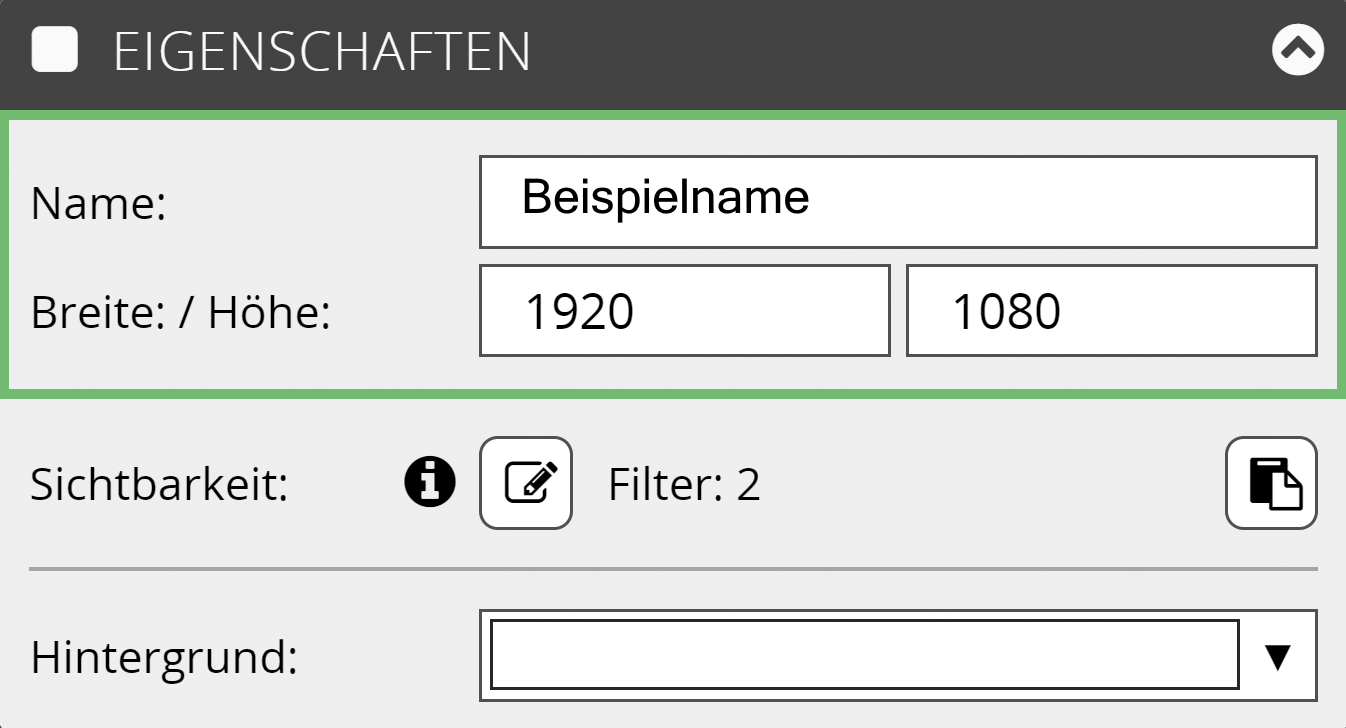The image size is (1346, 728).
Task: Click the 'Breite: / Höhe:' label
Action: tap(180, 313)
